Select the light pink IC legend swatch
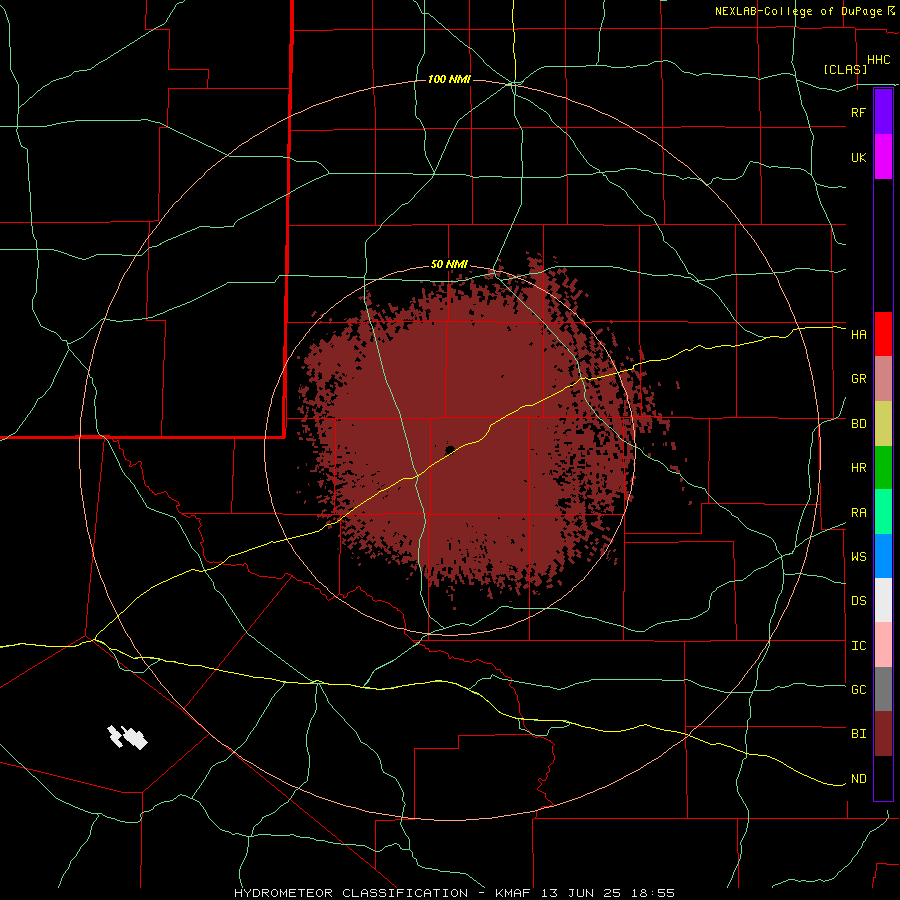 click(883, 645)
